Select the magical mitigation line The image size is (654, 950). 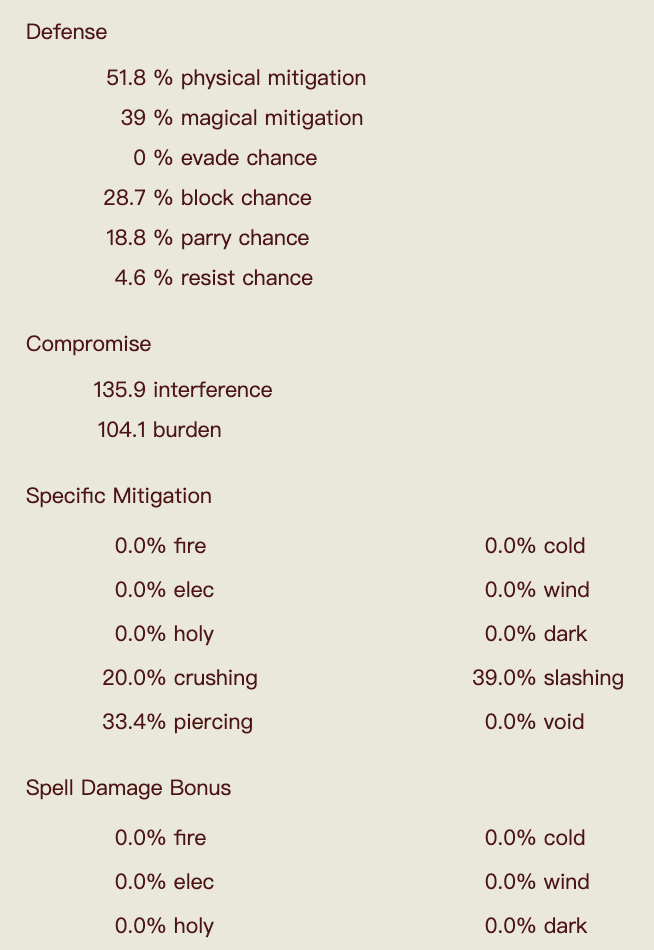pos(241,118)
